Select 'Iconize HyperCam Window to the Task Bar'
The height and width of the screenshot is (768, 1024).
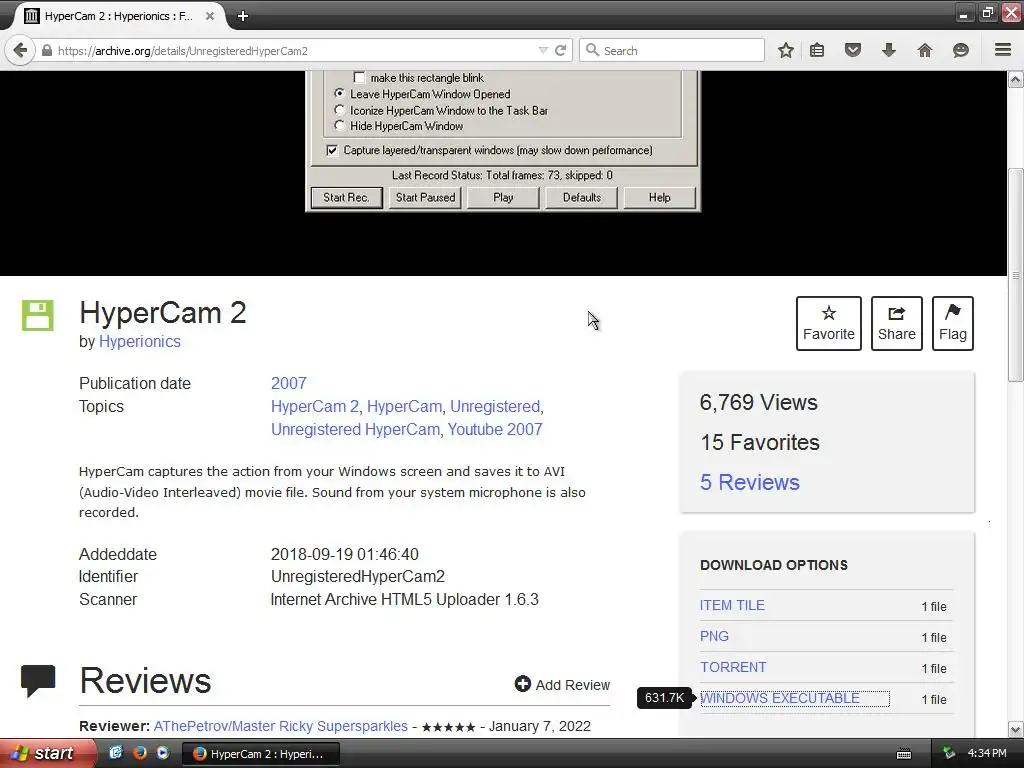click(x=339, y=110)
